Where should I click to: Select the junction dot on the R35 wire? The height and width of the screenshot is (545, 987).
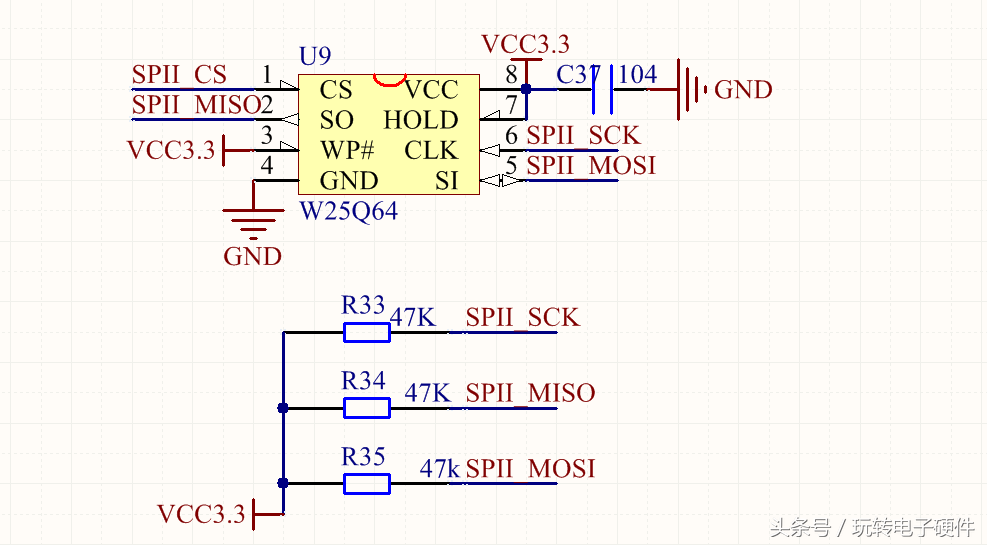click(283, 483)
